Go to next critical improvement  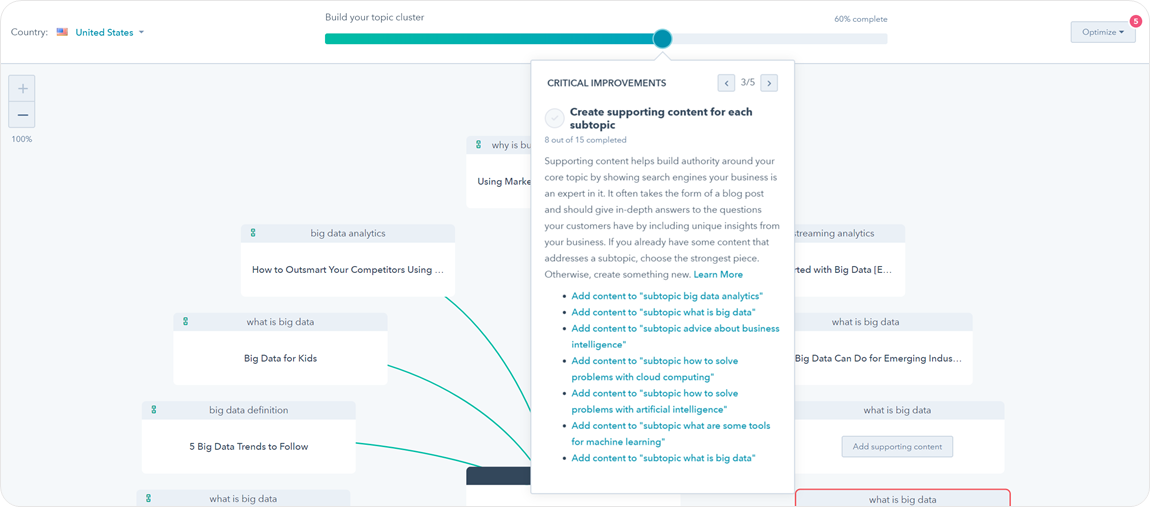(769, 83)
